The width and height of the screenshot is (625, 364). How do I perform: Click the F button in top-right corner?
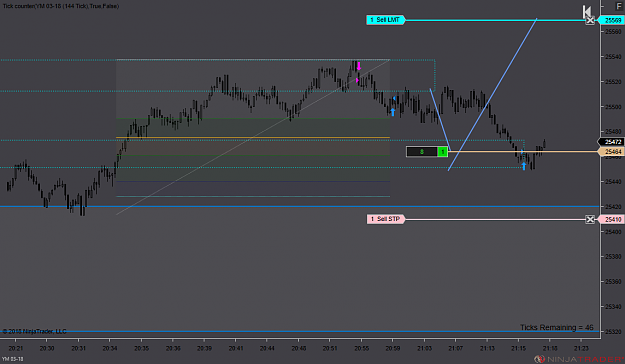[619, 6]
